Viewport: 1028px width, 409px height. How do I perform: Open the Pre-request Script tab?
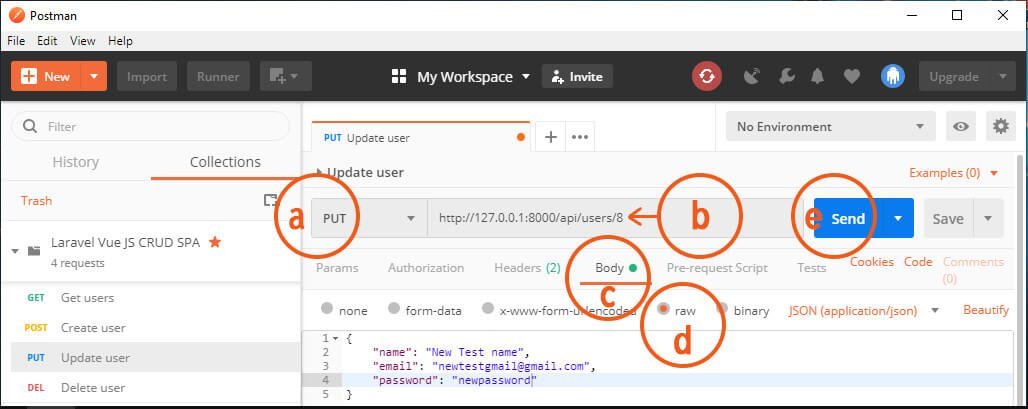point(717,267)
